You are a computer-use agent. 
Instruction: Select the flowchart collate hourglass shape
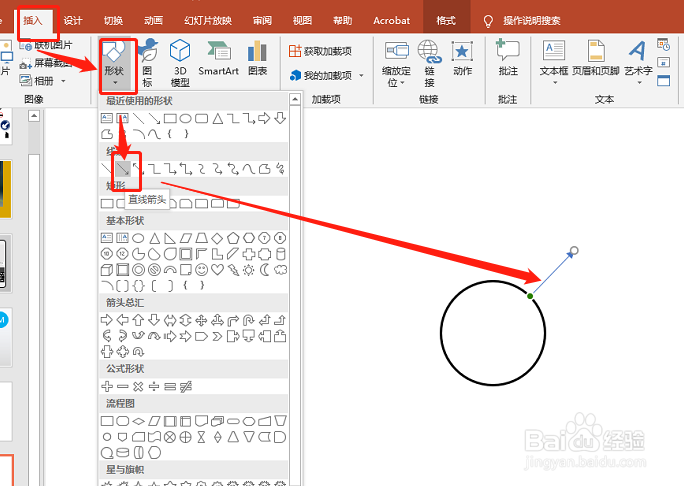click(201, 437)
